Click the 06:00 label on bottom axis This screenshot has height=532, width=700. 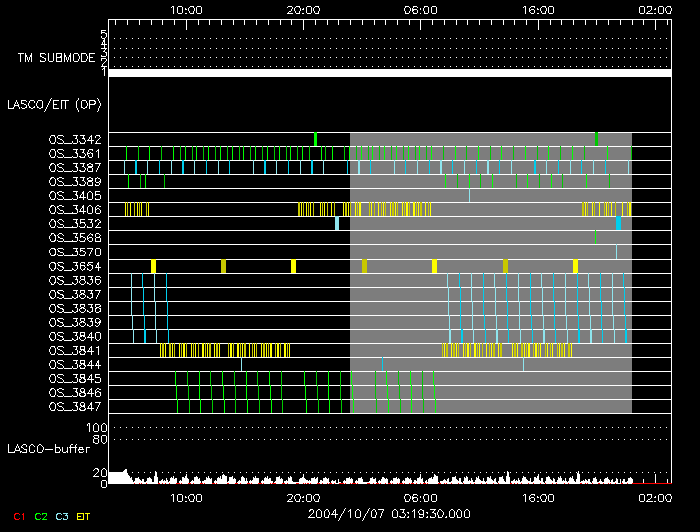tap(421, 497)
